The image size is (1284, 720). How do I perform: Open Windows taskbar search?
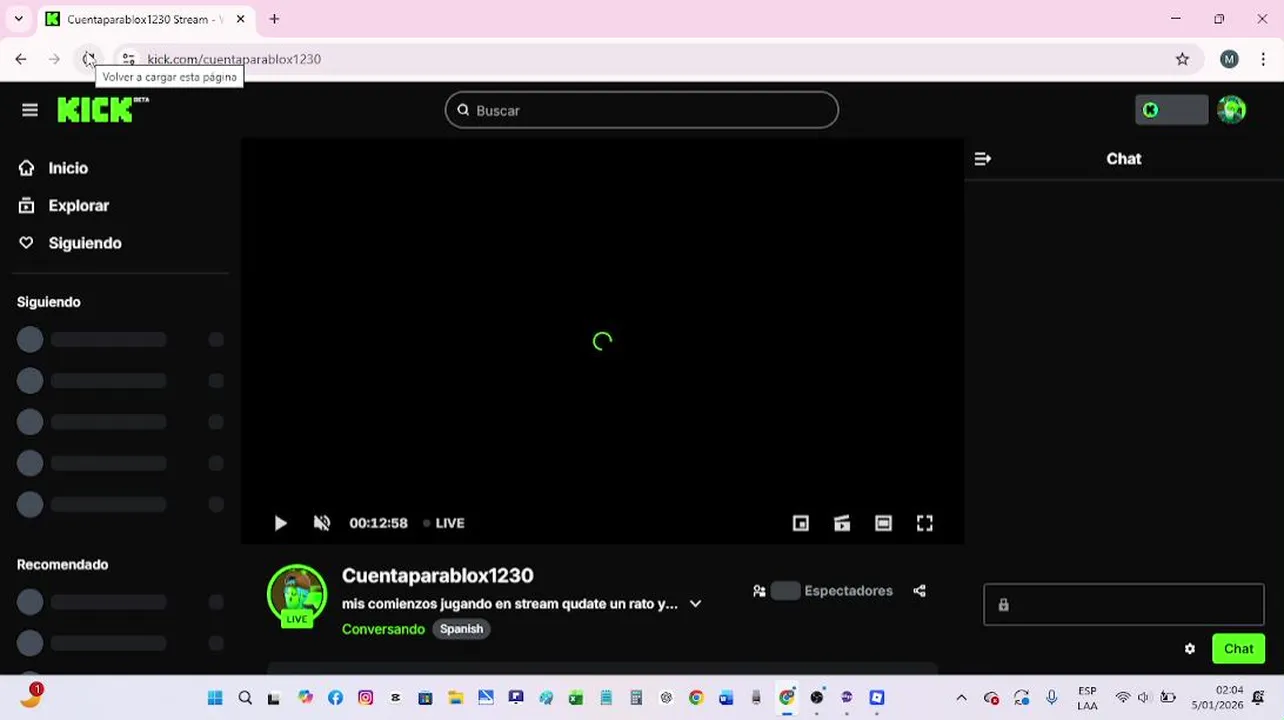245,698
